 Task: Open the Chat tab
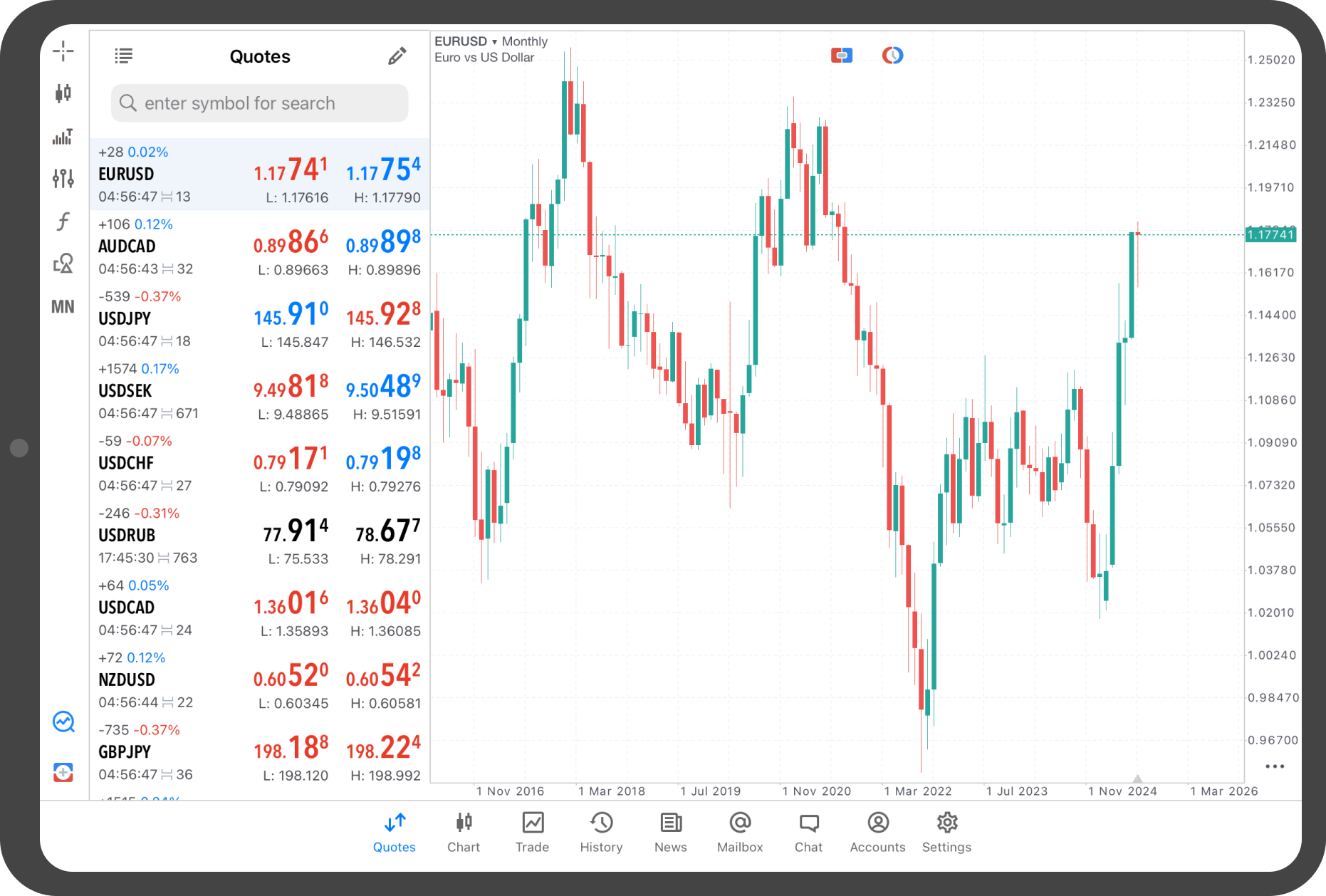[809, 832]
